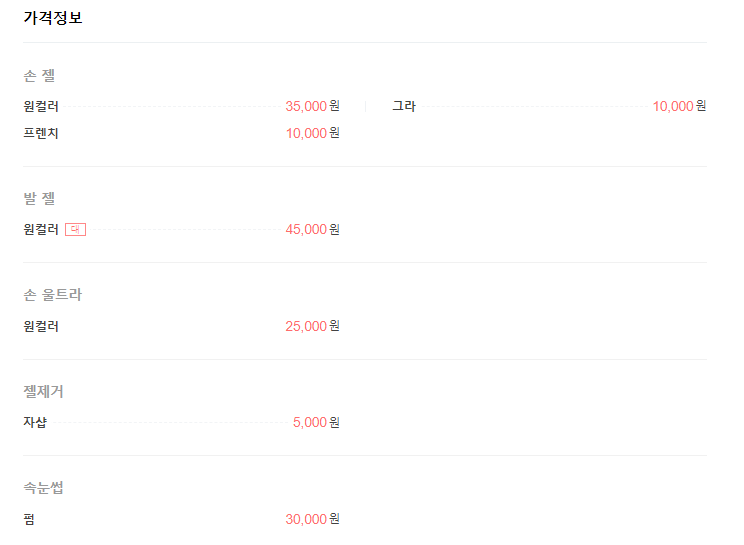Click the 펌 item under 속눈썹
Image resolution: width=744 pixels, height=545 pixels.
(x=29, y=519)
